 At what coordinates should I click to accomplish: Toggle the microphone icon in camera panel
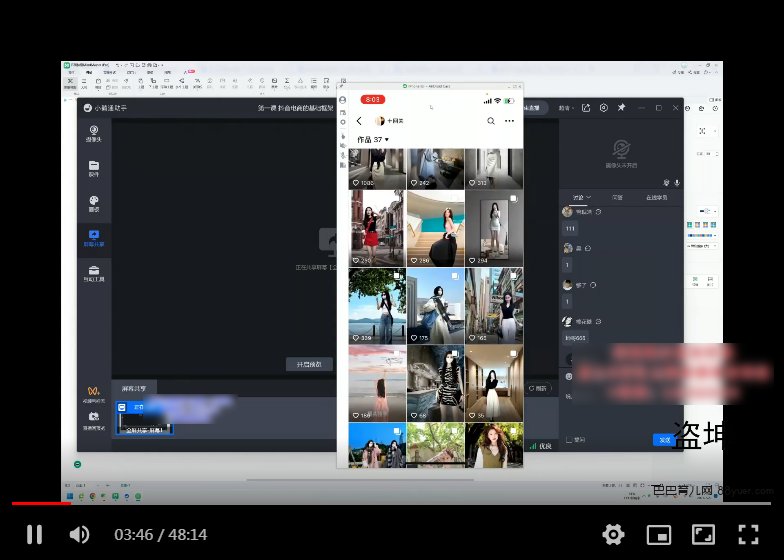(677, 183)
